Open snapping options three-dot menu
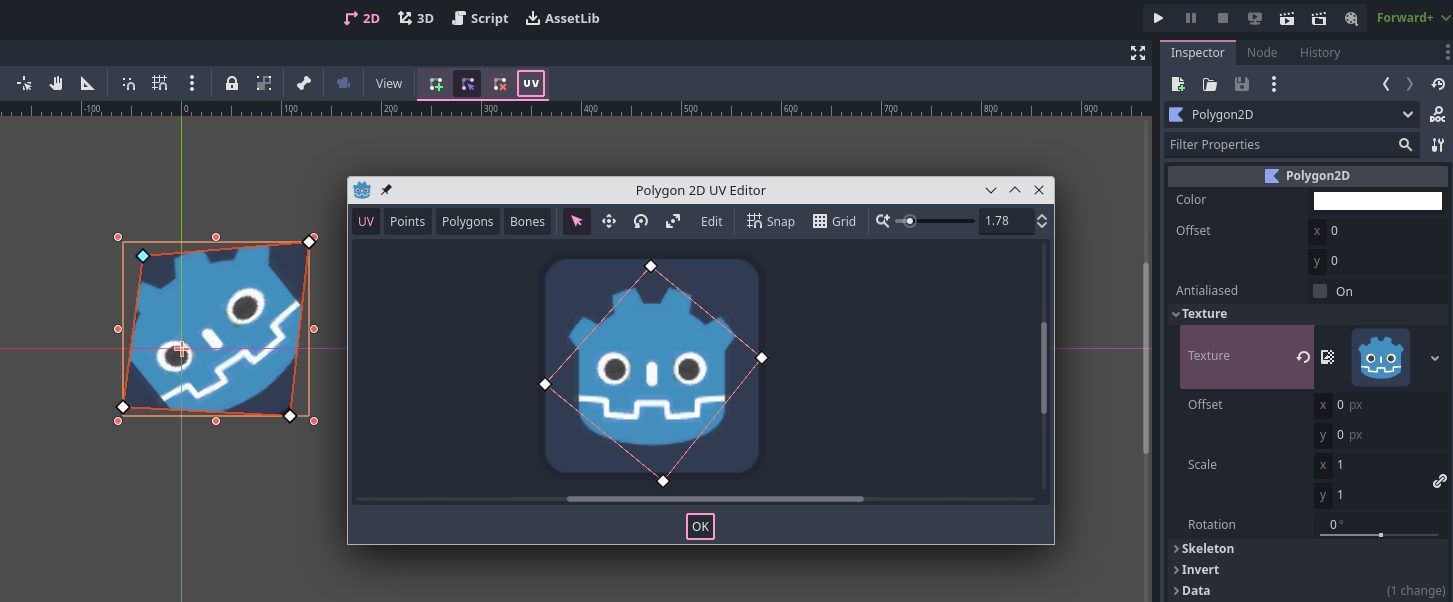Image resolution: width=1453 pixels, height=602 pixels. [x=192, y=84]
